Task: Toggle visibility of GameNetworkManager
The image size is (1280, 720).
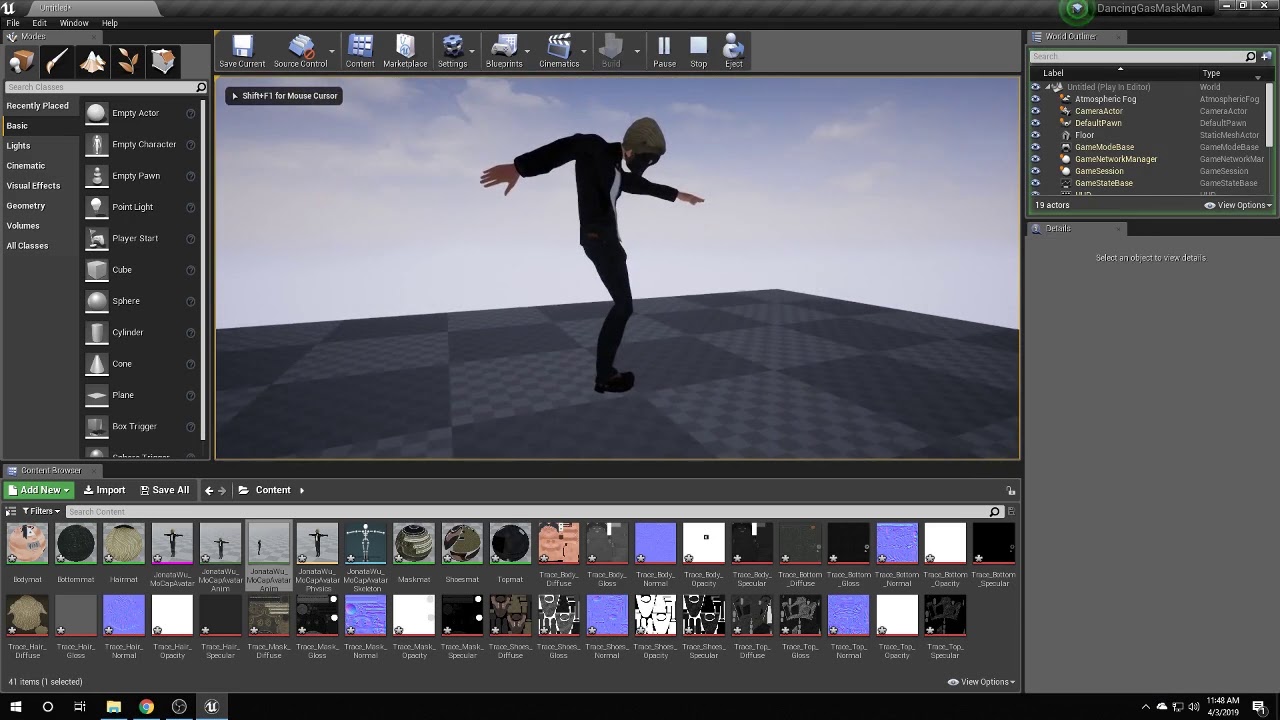Action: point(1035,159)
